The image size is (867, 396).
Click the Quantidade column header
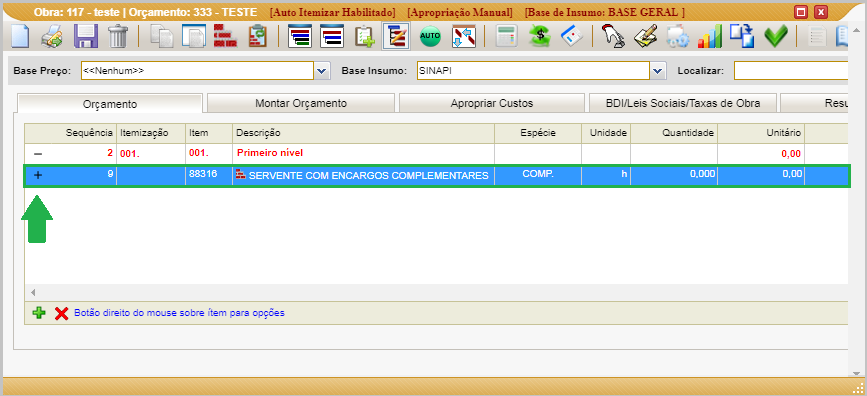[x=674, y=133]
